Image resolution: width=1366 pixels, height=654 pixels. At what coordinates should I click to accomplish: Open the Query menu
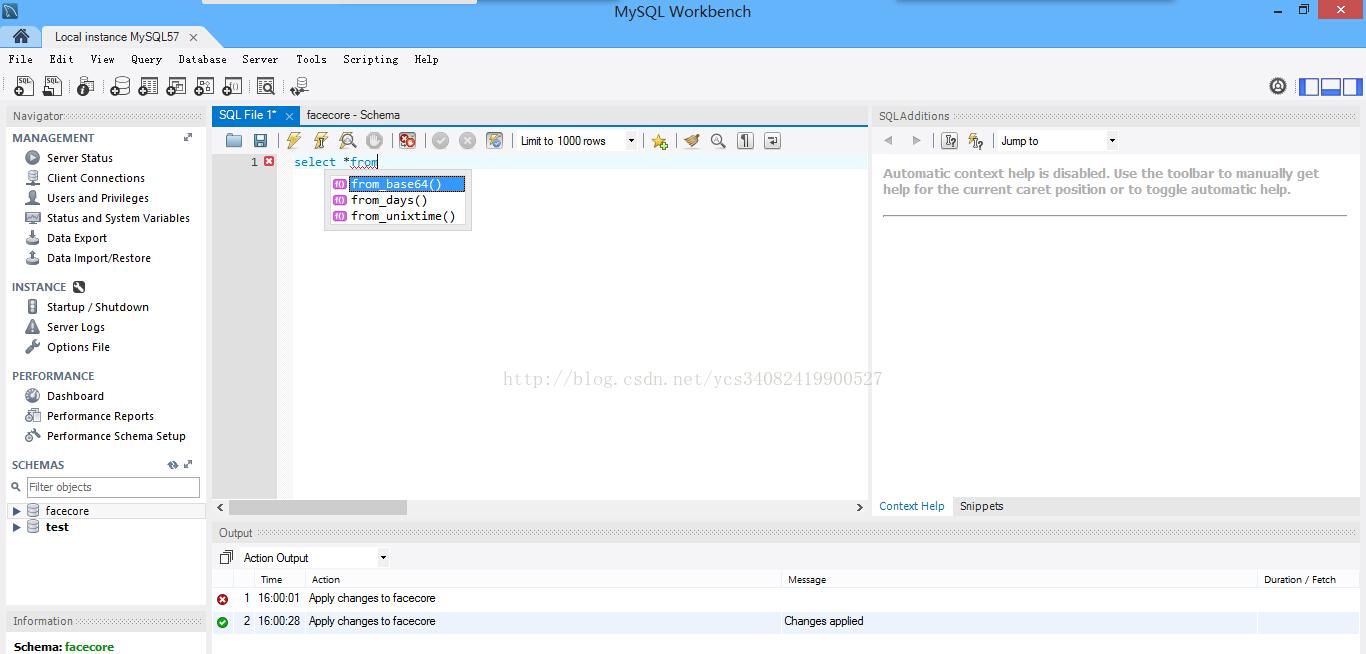[146, 59]
